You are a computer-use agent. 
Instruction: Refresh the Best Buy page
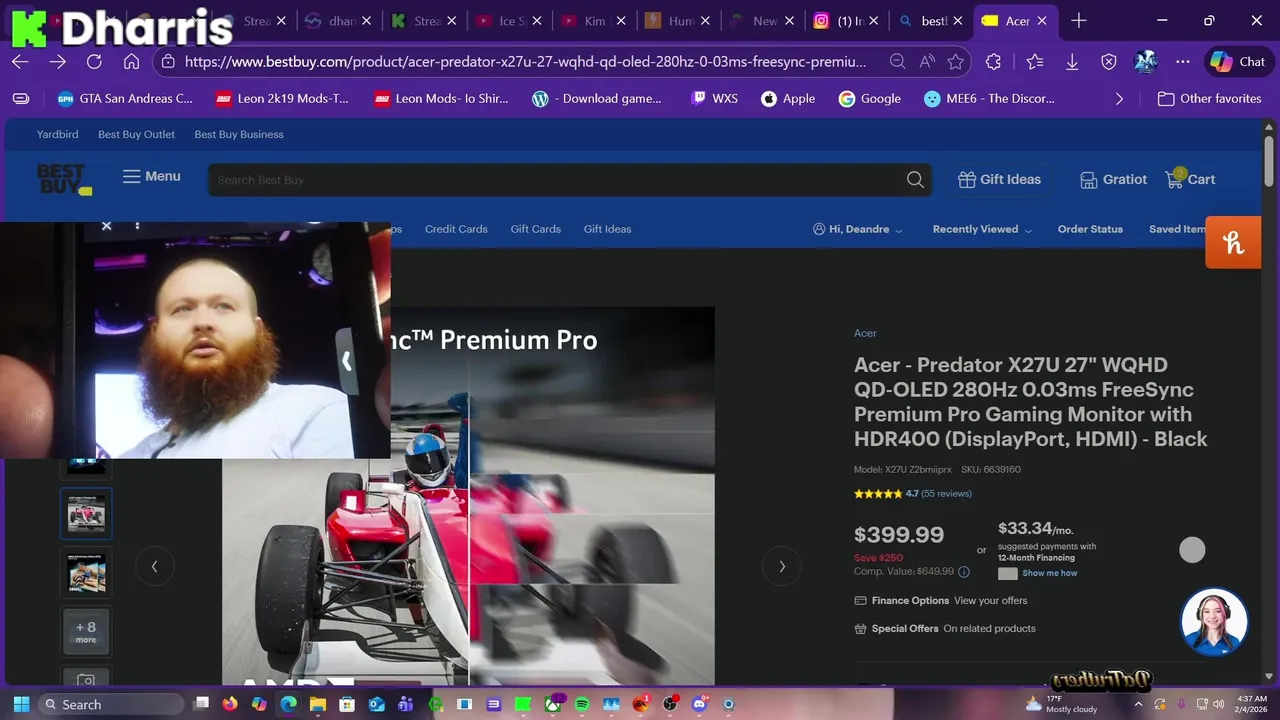click(94, 62)
